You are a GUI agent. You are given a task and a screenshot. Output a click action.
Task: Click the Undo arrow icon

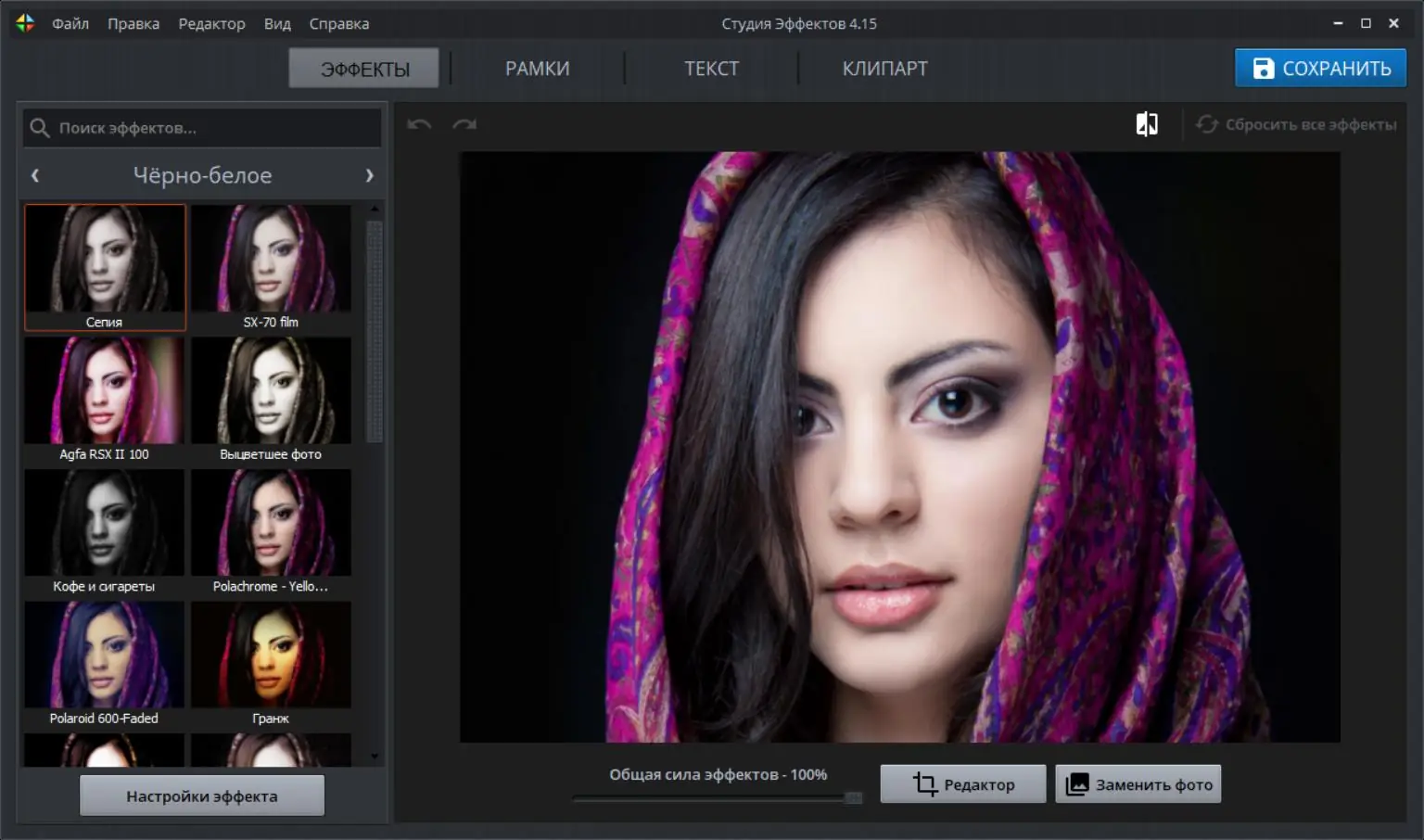(x=418, y=123)
